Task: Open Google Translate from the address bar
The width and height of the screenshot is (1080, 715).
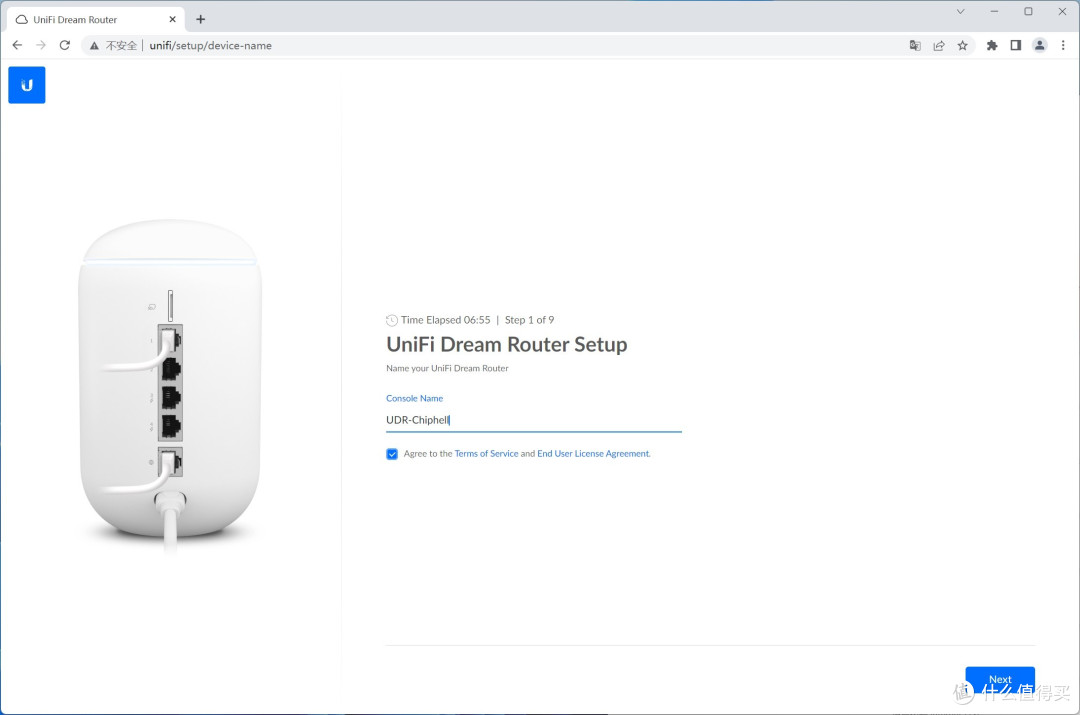Action: pos(914,45)
